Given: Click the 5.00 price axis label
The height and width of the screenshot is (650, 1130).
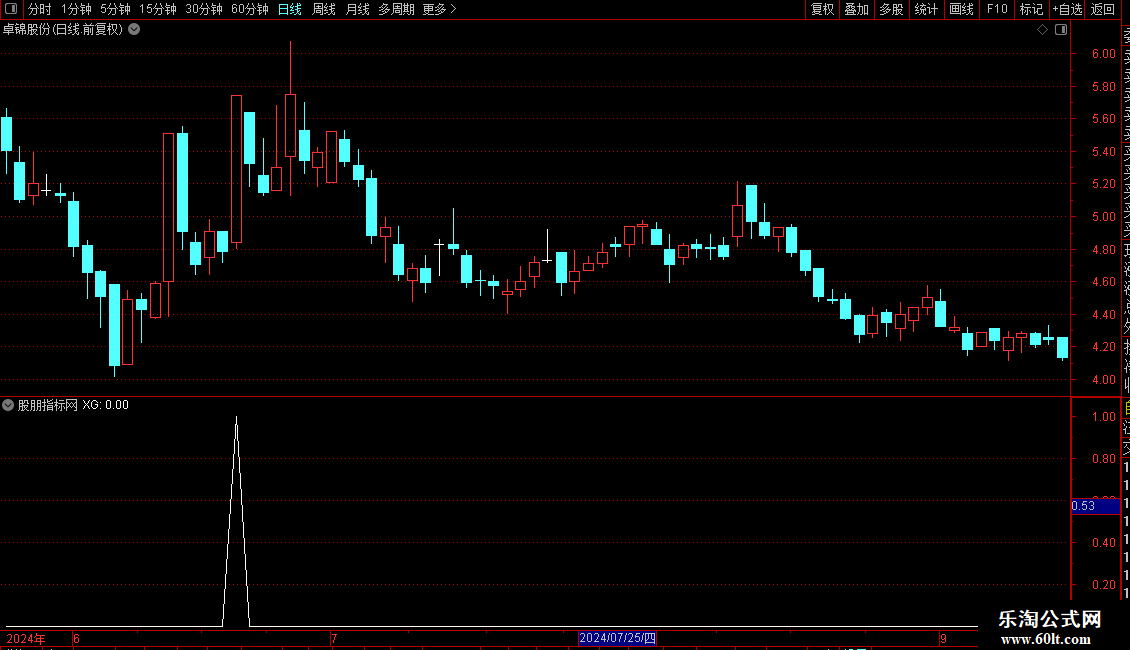Looking at the screenshot, I should 1103,216.
